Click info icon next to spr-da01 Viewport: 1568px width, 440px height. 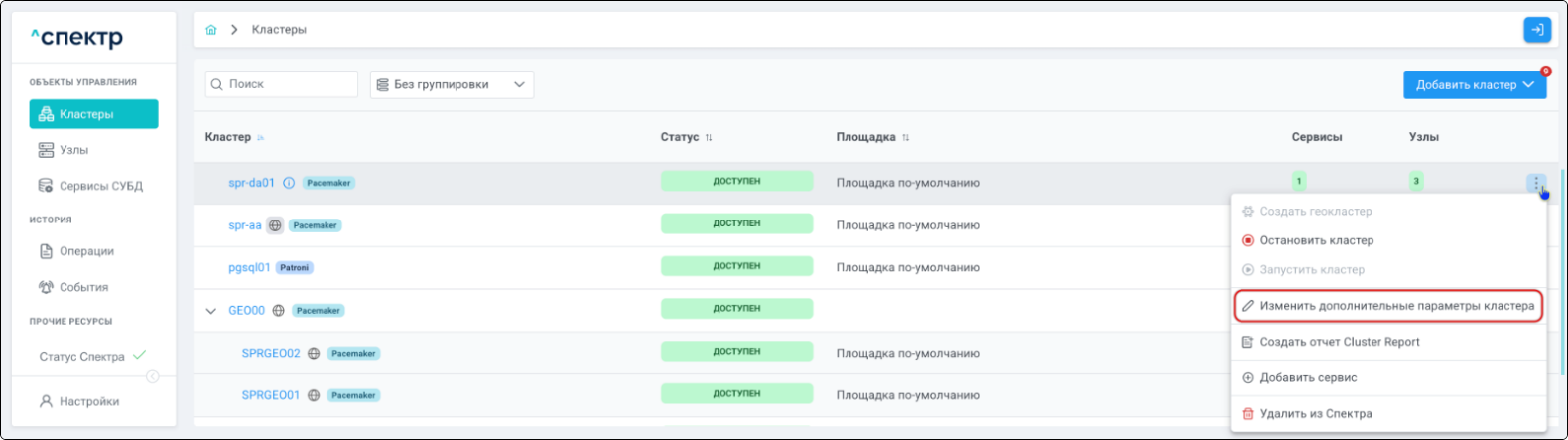click(x=289, y=183)
